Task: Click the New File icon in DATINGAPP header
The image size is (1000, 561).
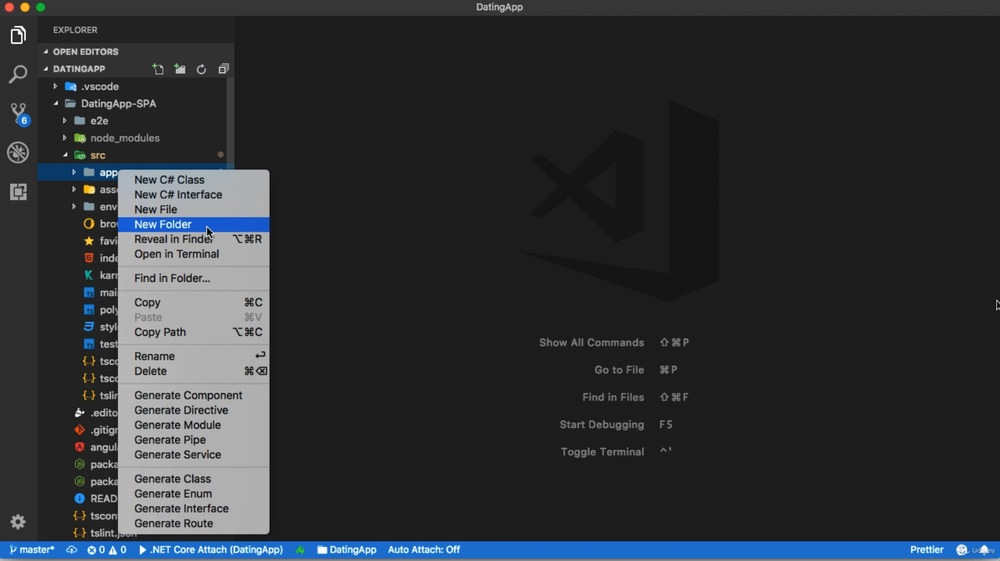Action: point(158,69)
